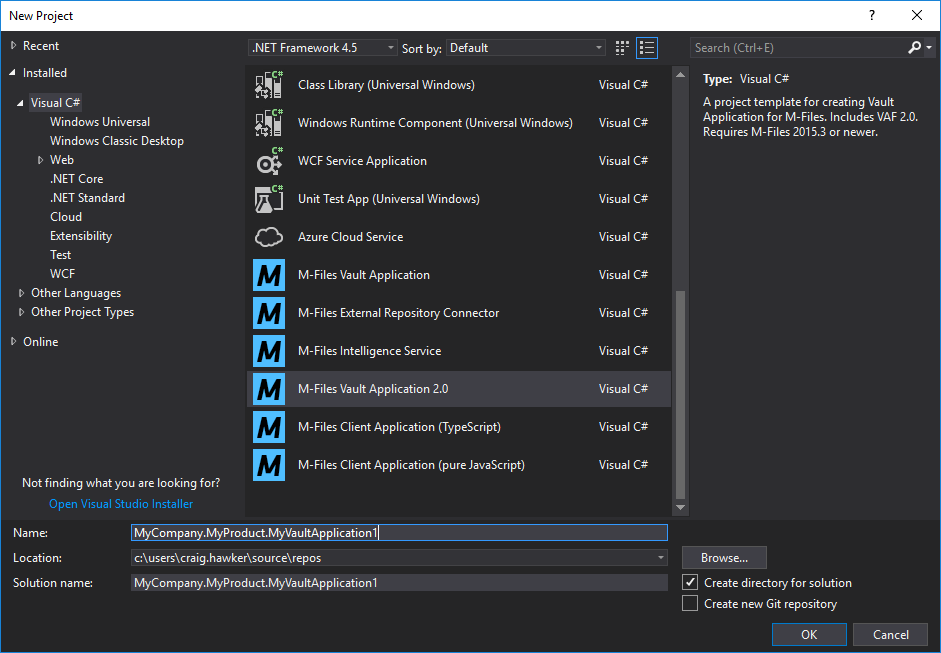Click the Unit Test App template icon
The image size is (941, 653).
click(x=268, y=198)
